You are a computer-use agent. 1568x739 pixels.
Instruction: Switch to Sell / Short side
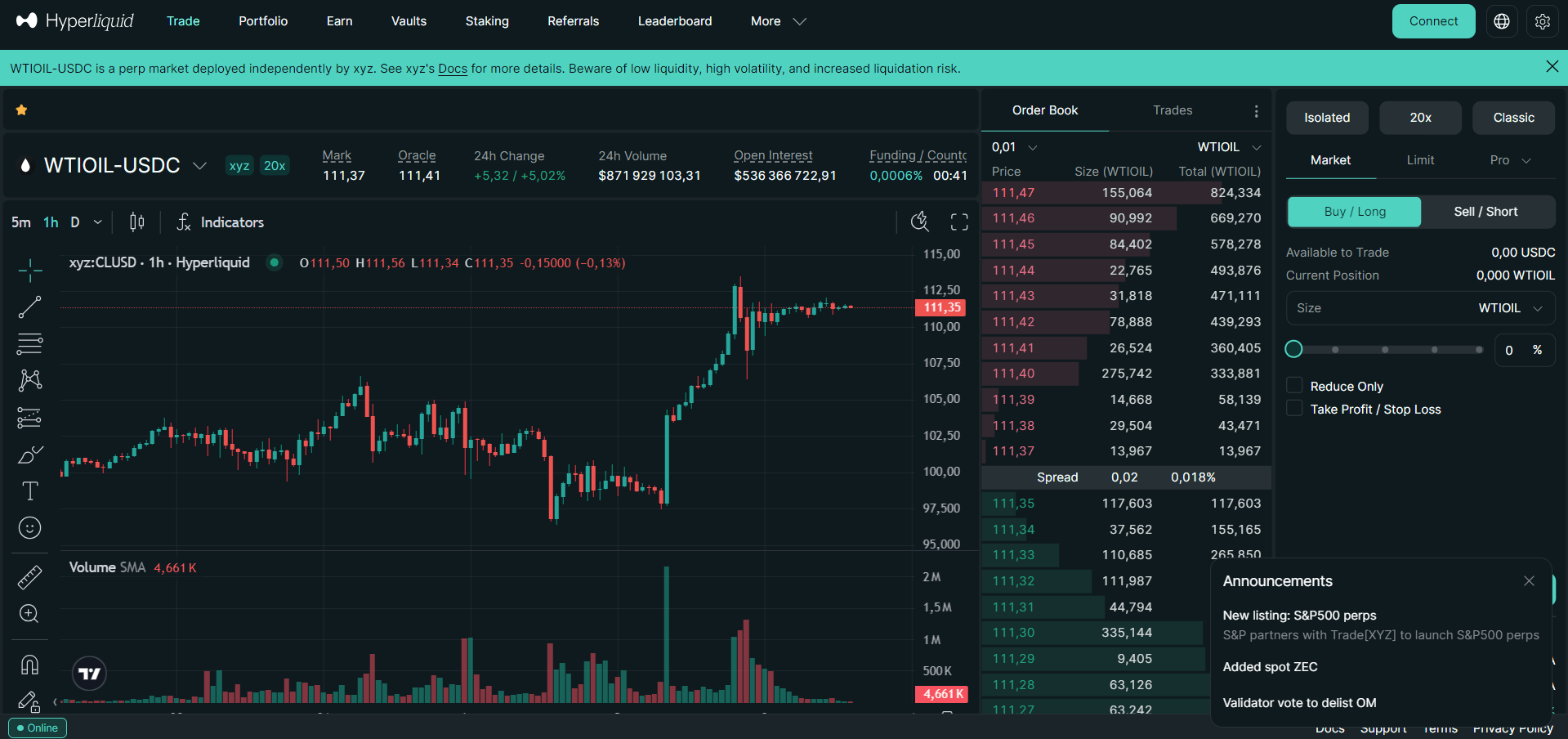click(x=1485, y=212)
